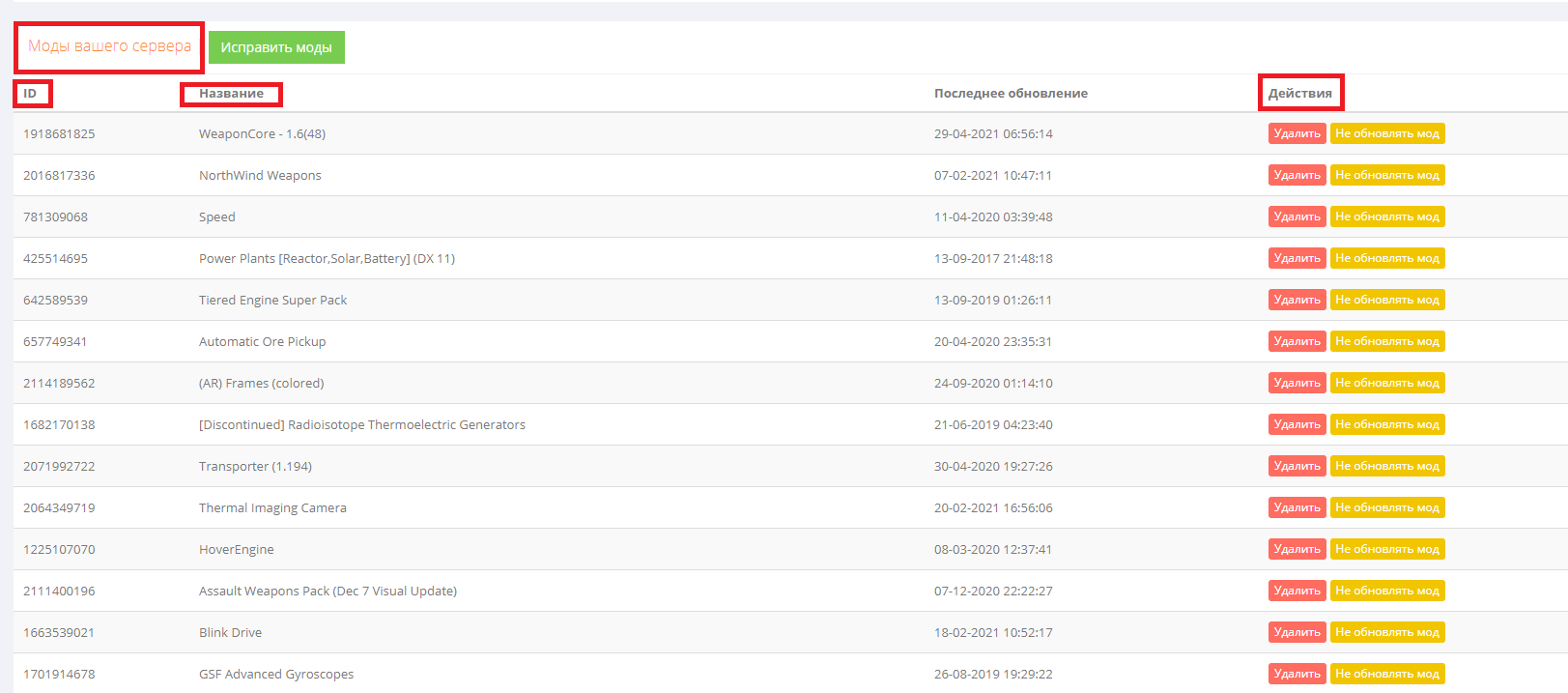
Task: Click the Действия column header
Action: (1299, 94)
